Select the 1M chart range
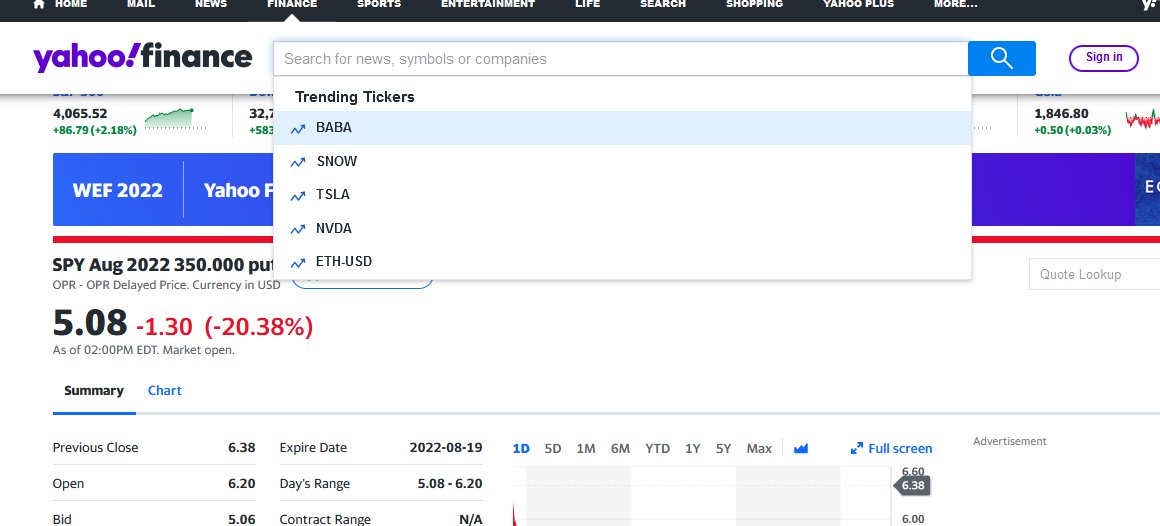Viewport: 1160px width, 526px height. pos(586,448)
